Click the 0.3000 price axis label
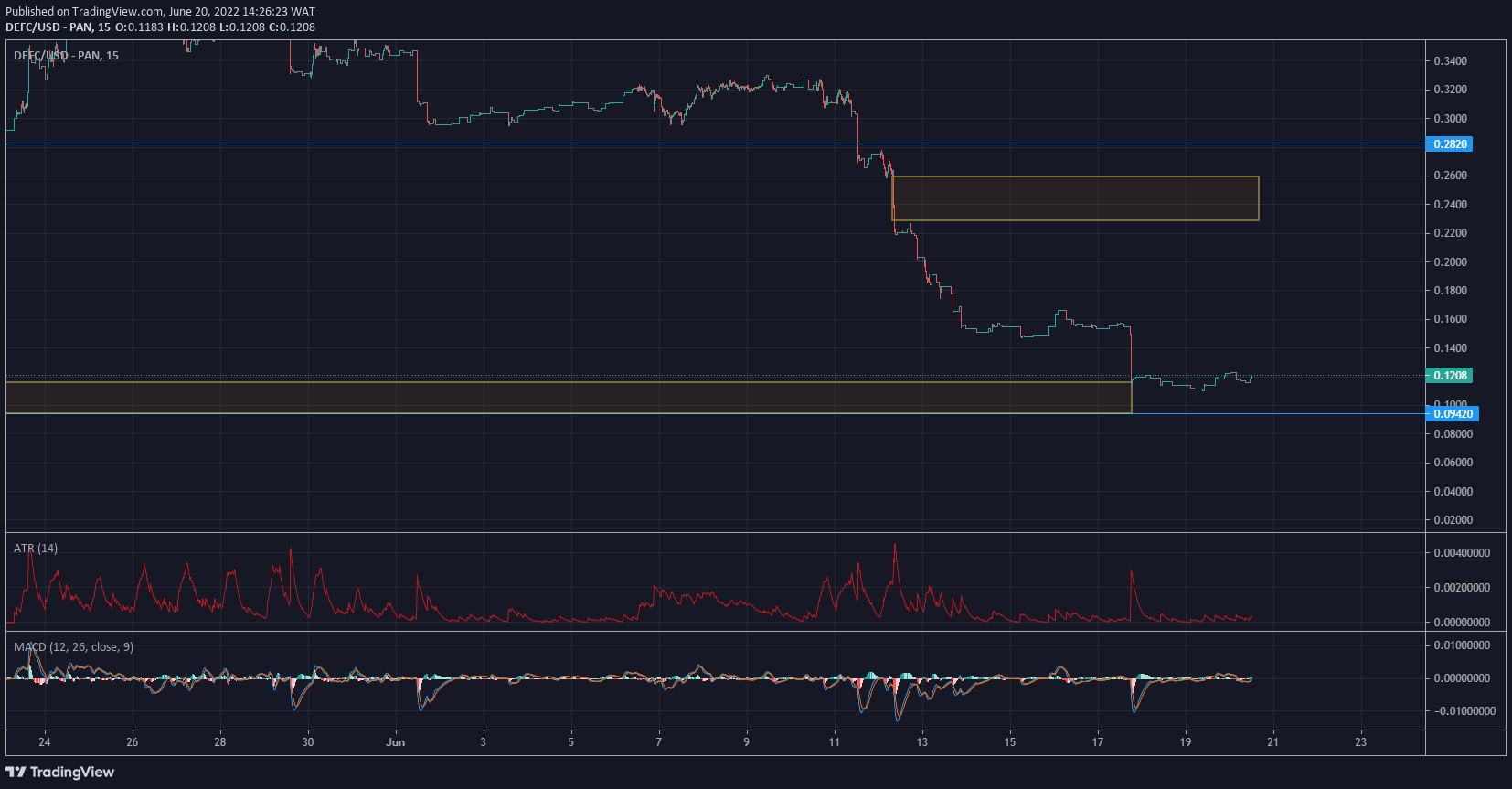1512x789 pixels. pyautogui.click(x=1451, y=119)
